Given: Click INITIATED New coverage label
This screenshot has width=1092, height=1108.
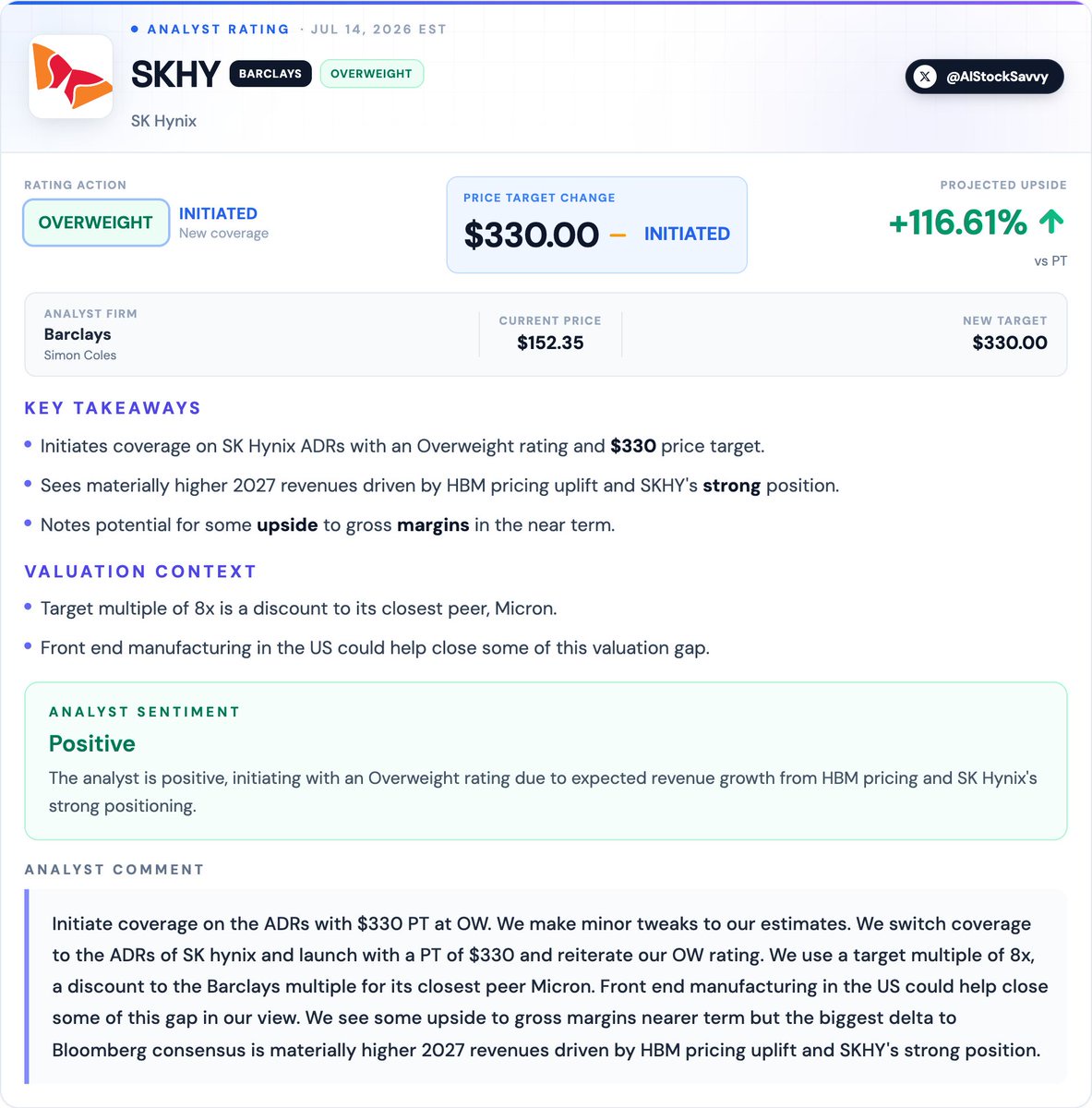Looking at the screenshot, I should pyautogui.click(x=223, y=223).
